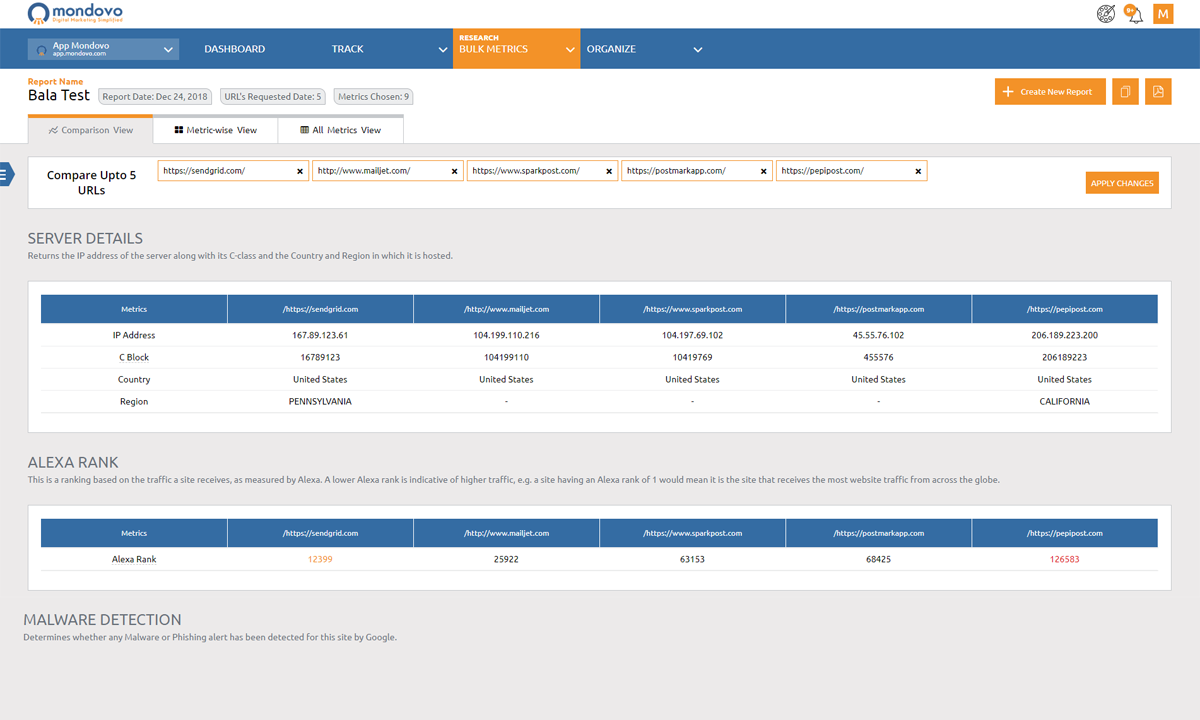
Task: Expand the Organize menu dropdown
Action: pyautogui.click(x=698, y=49)
